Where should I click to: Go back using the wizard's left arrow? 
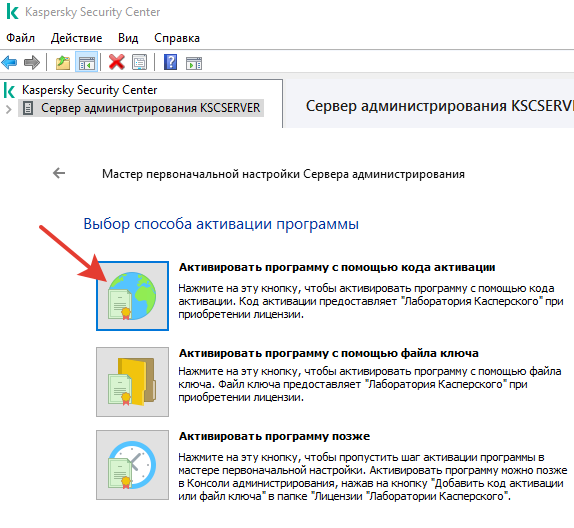pyautogui.click(x=59, y=173)
